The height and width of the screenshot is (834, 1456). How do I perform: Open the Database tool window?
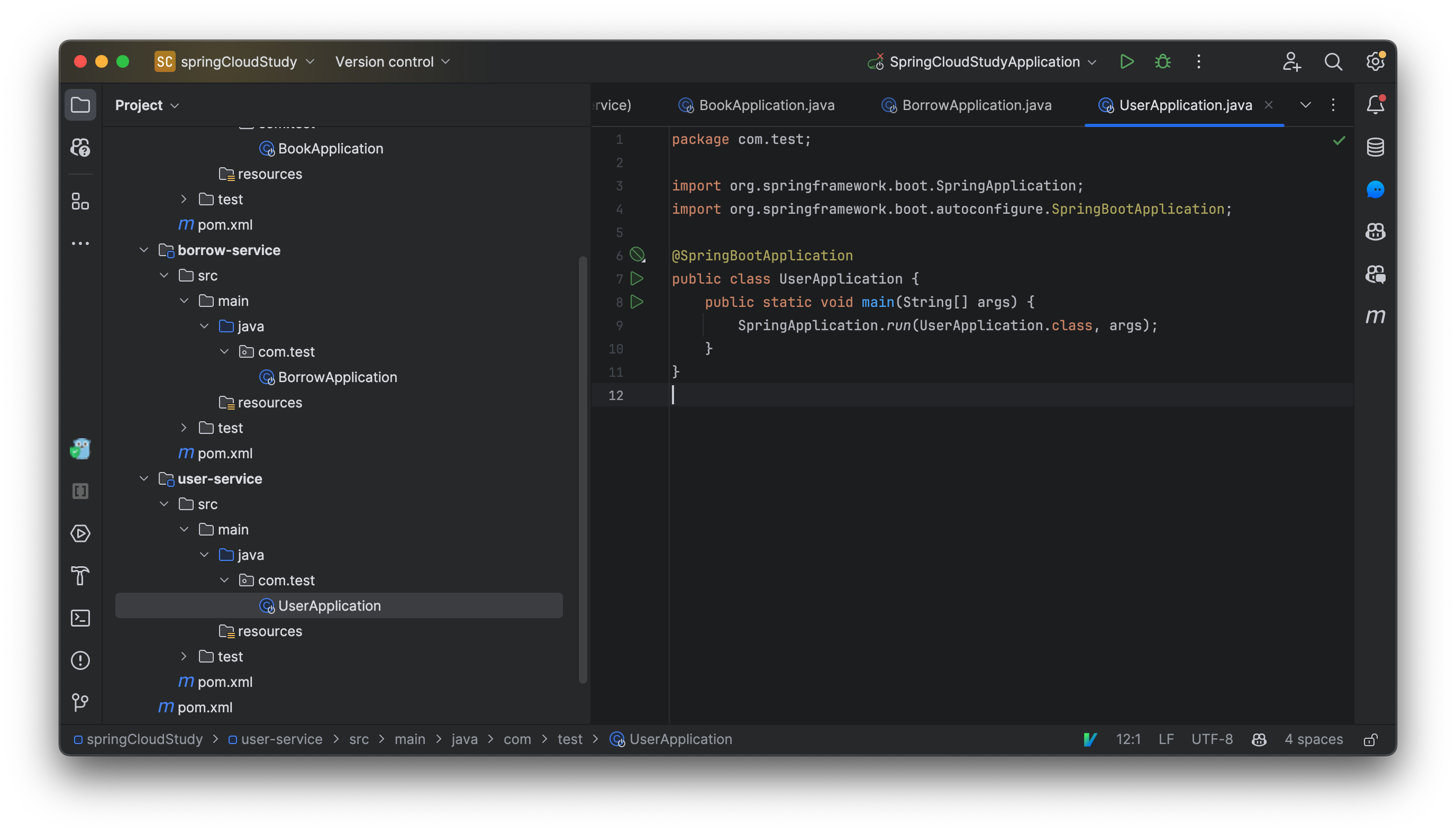click(1376, 146)
